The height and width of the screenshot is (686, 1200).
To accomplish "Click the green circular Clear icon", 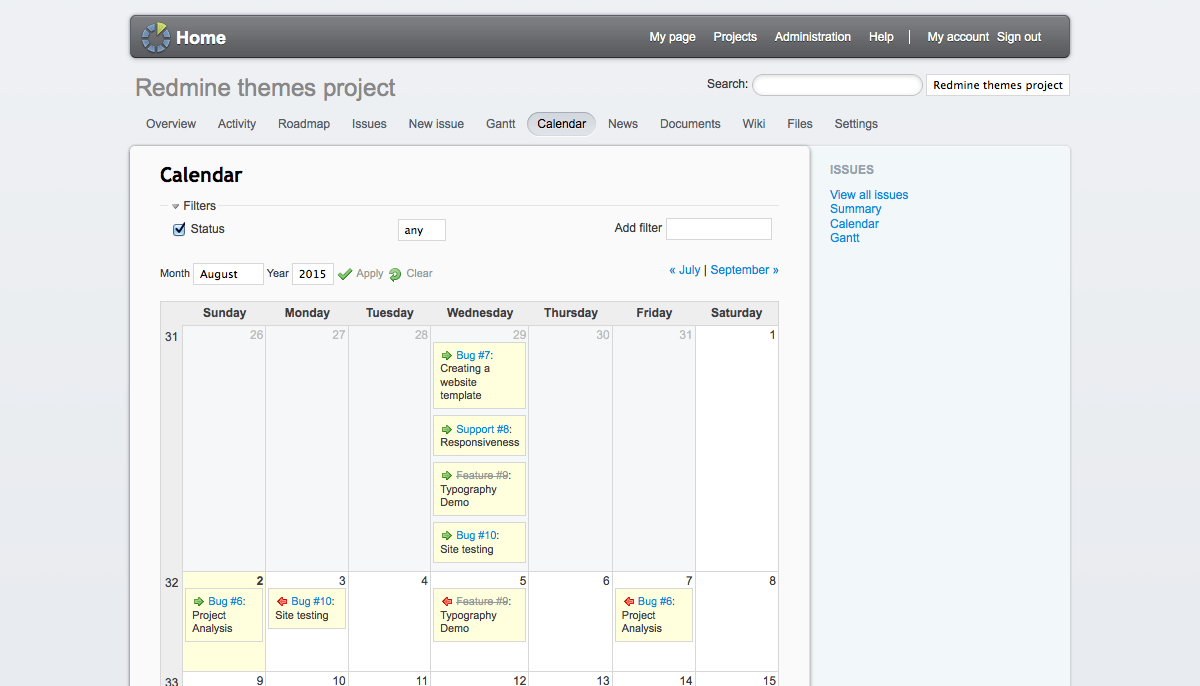I will click(x=395, y=274).
